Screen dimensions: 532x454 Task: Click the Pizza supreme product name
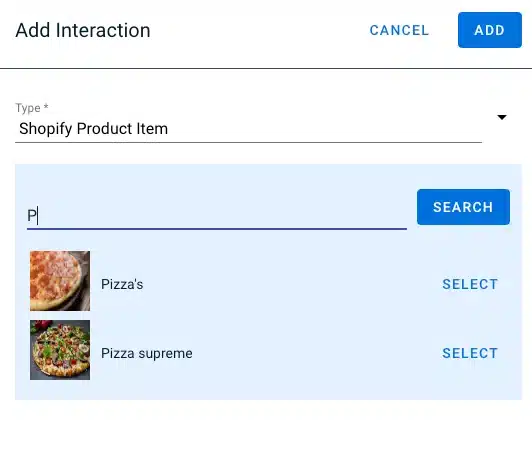pos(147,354)
